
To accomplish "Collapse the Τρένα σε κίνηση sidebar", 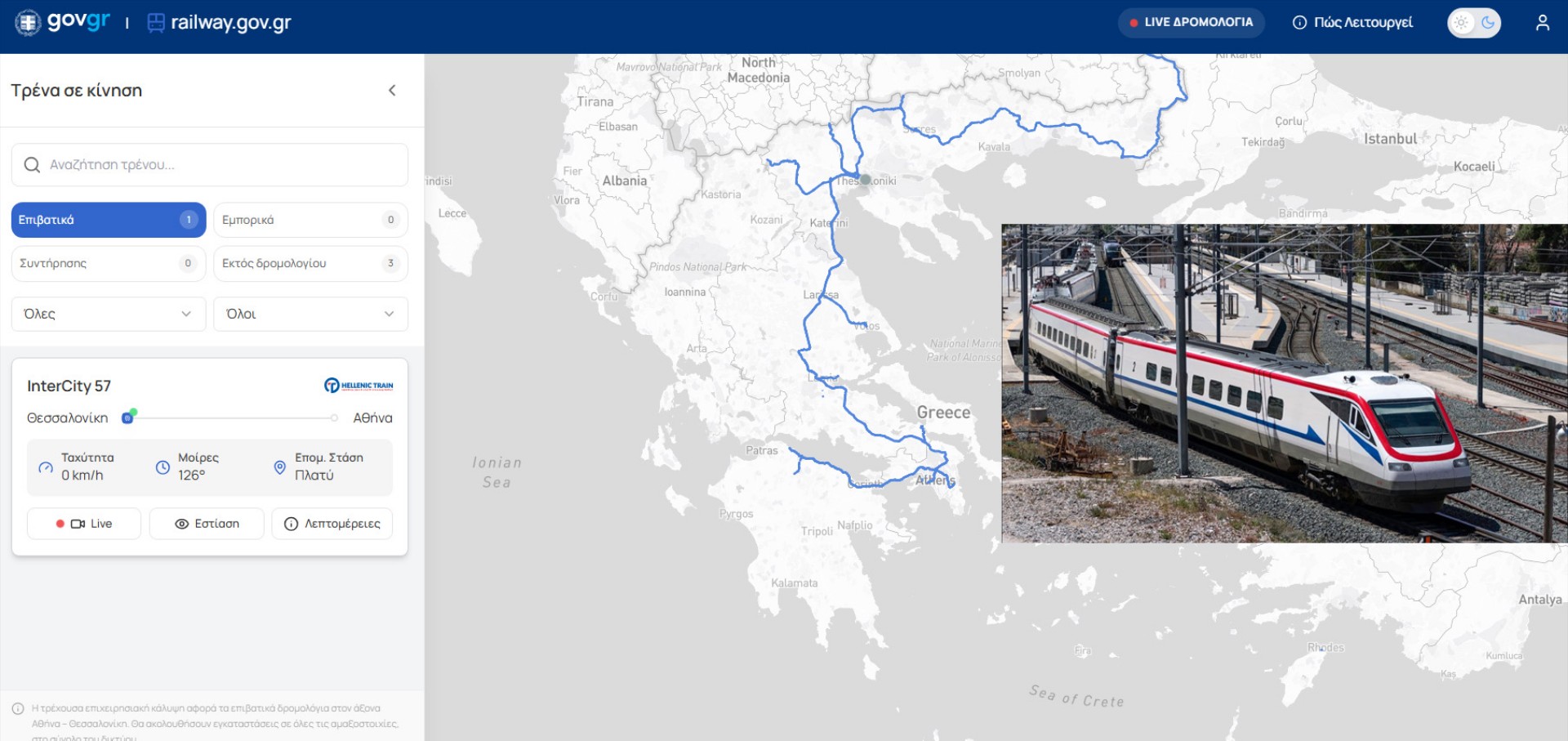I will pyautogui.click(x=393, y=91).
